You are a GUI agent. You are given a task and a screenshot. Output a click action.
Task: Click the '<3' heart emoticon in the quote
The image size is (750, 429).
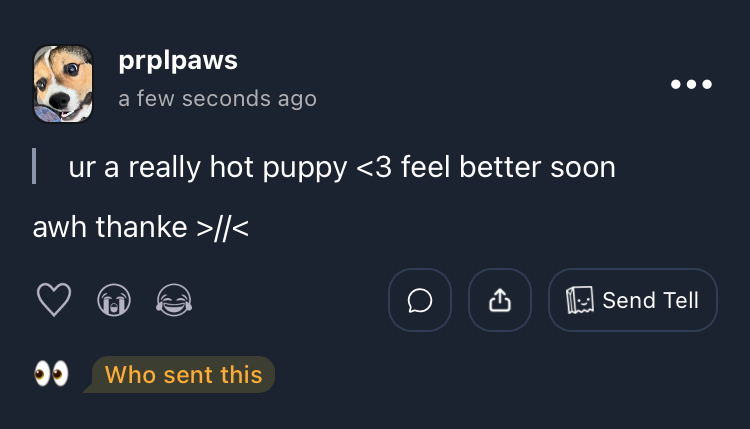point(375,167)
